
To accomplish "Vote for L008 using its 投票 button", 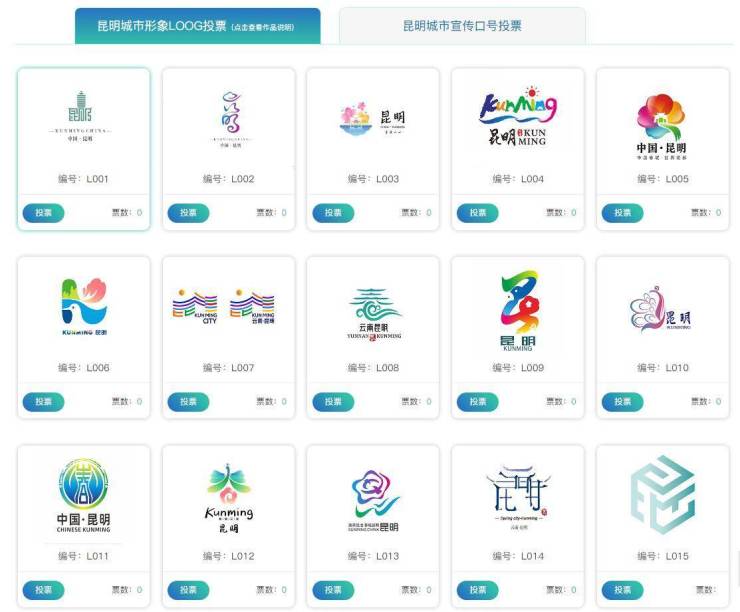I will pyautogui.click(x=333, y=402).
